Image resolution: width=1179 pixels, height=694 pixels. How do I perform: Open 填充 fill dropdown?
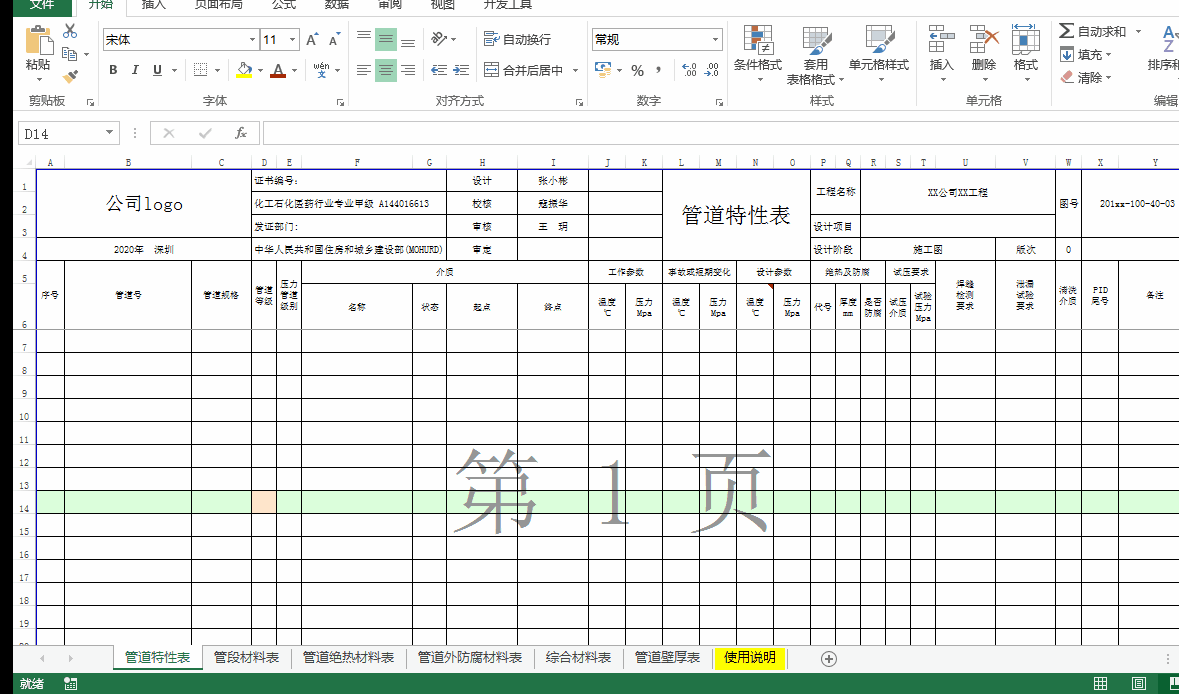(1086, 54)
